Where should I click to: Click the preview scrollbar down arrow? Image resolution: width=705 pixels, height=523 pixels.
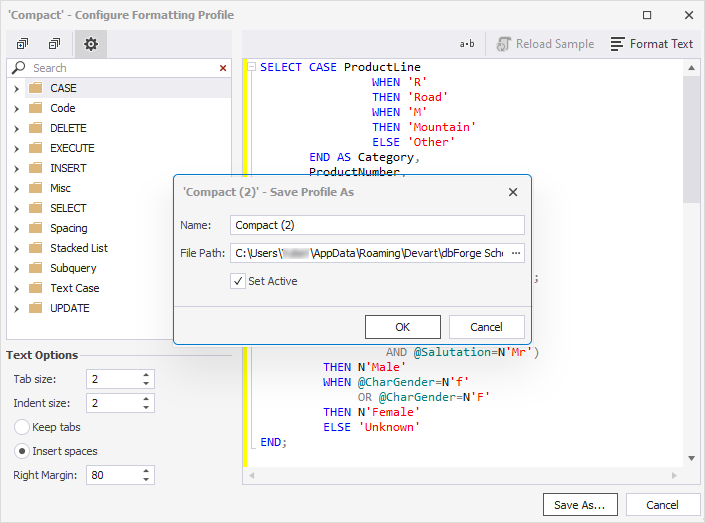click(x=692, y=458)
